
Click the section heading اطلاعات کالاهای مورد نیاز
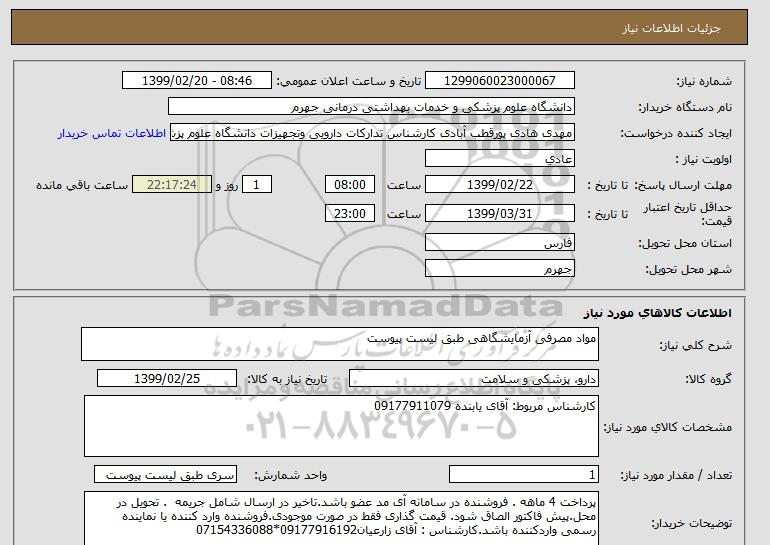pos(657,313)
